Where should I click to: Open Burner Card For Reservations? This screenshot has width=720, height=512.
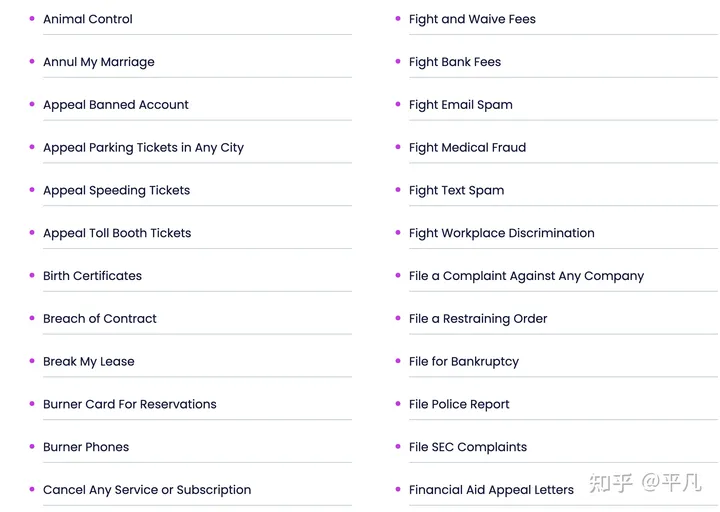click(x=130, y=405)
